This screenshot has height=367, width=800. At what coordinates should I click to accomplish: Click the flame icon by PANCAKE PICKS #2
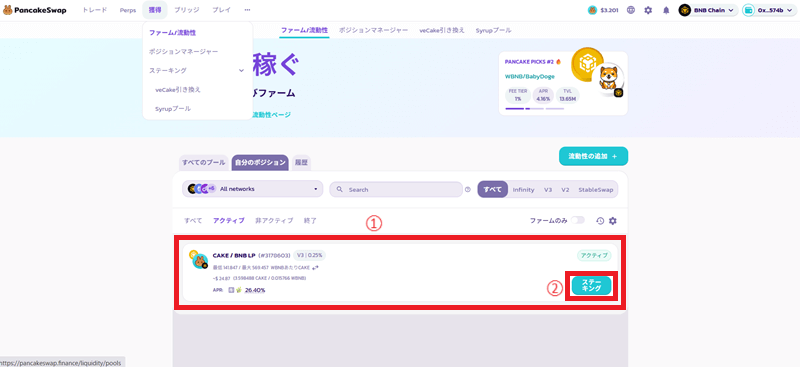[x=558, y=62]
